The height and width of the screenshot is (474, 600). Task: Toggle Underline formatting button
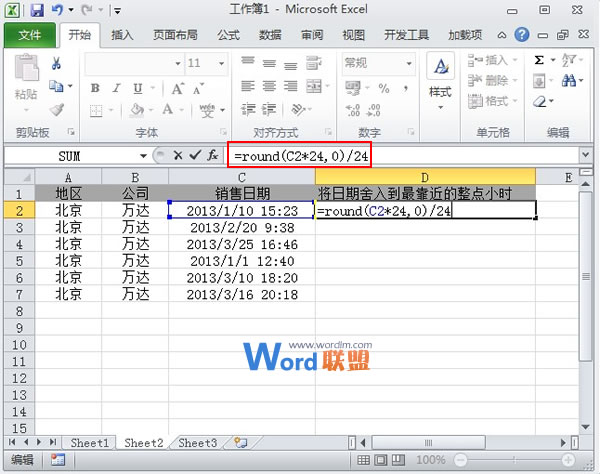(x=135, y=88)
